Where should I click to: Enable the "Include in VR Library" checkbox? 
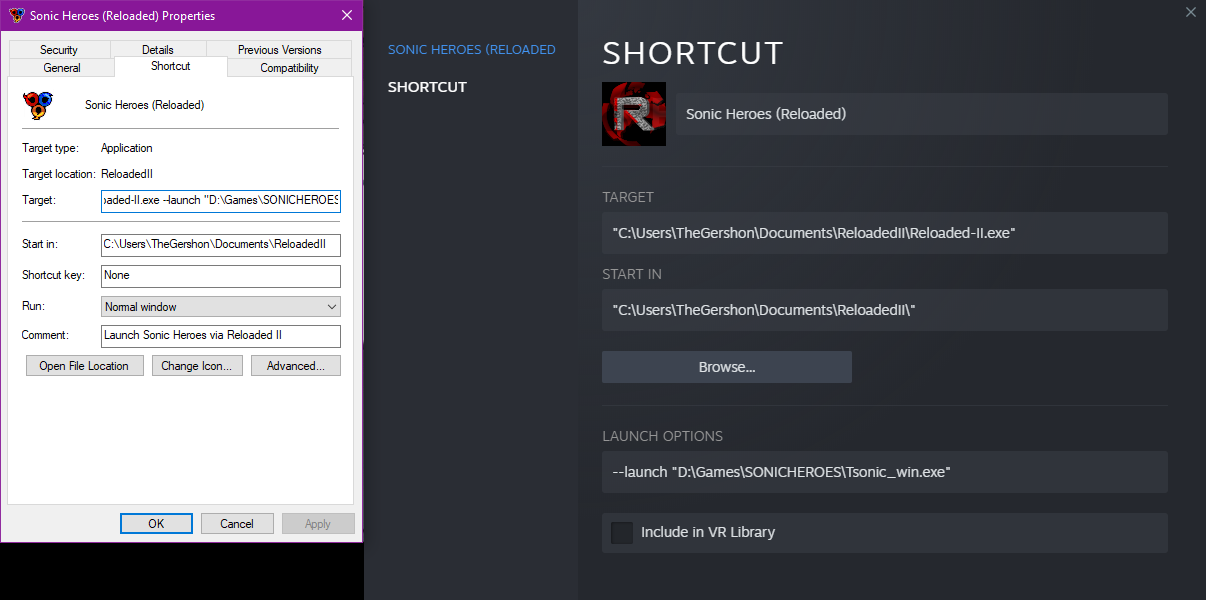[621, 532]
